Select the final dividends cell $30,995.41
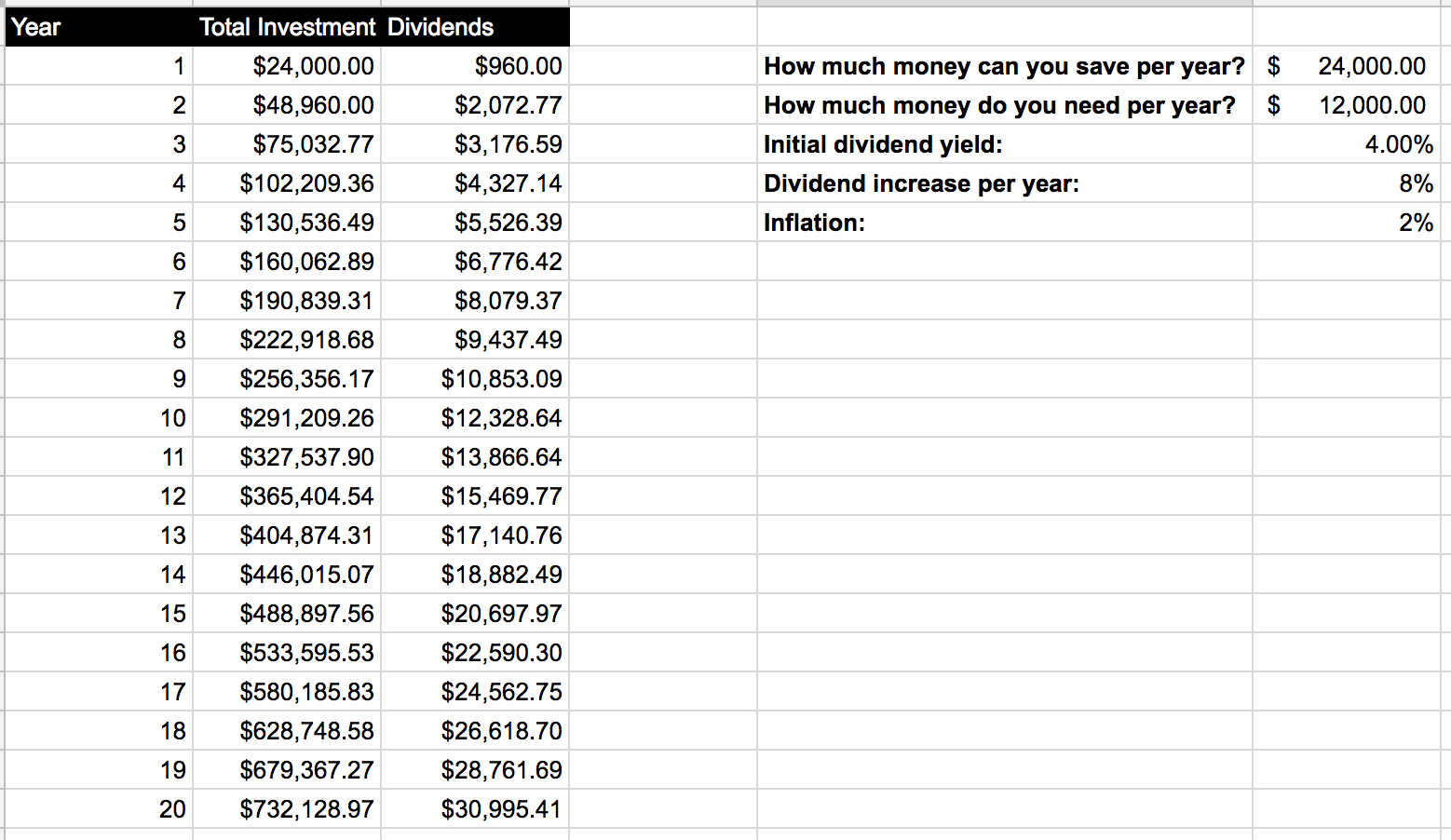Screen dimensions: 1451x840 coord(475,809)
